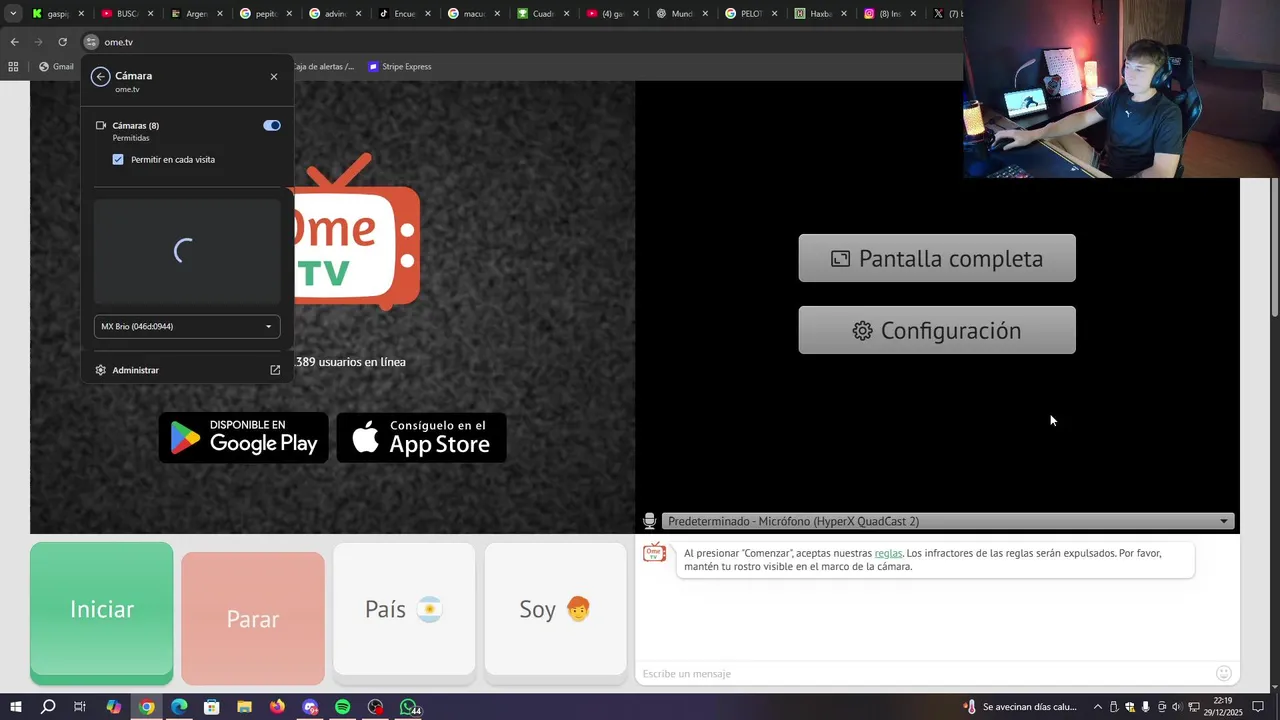
Task: Expand the Predeterminado Micrófono HyperX dropdown
Action: pyautogui.click(x=948, y=521)
